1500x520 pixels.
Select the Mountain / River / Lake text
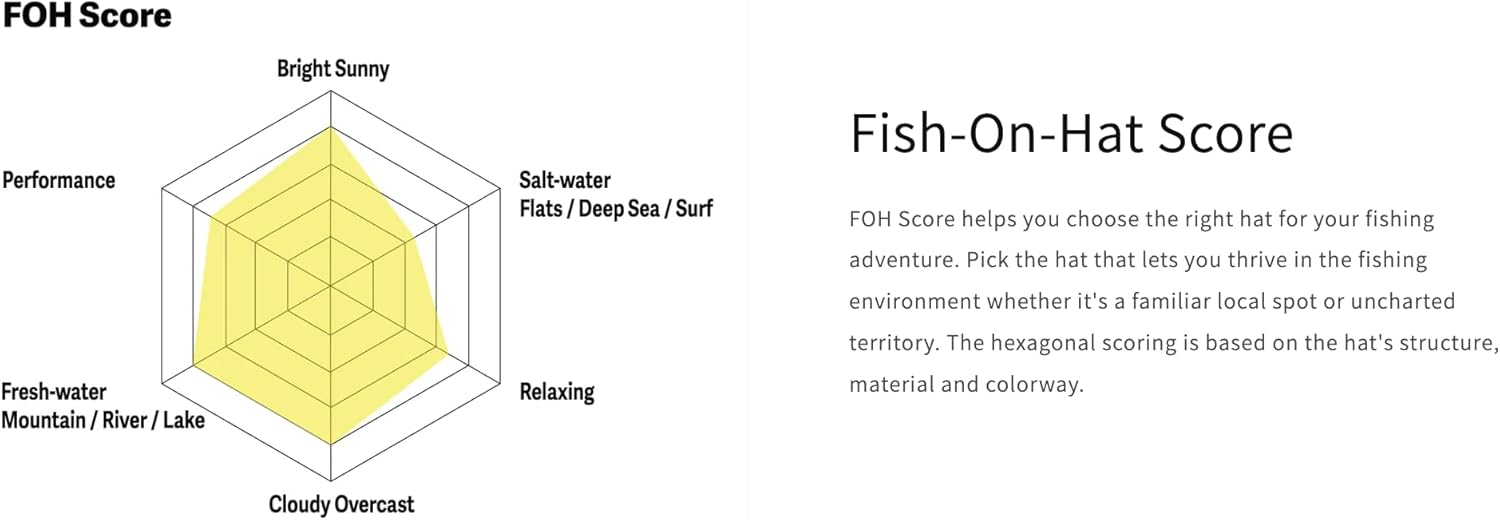pyautogui.click(x=103, y=420)
